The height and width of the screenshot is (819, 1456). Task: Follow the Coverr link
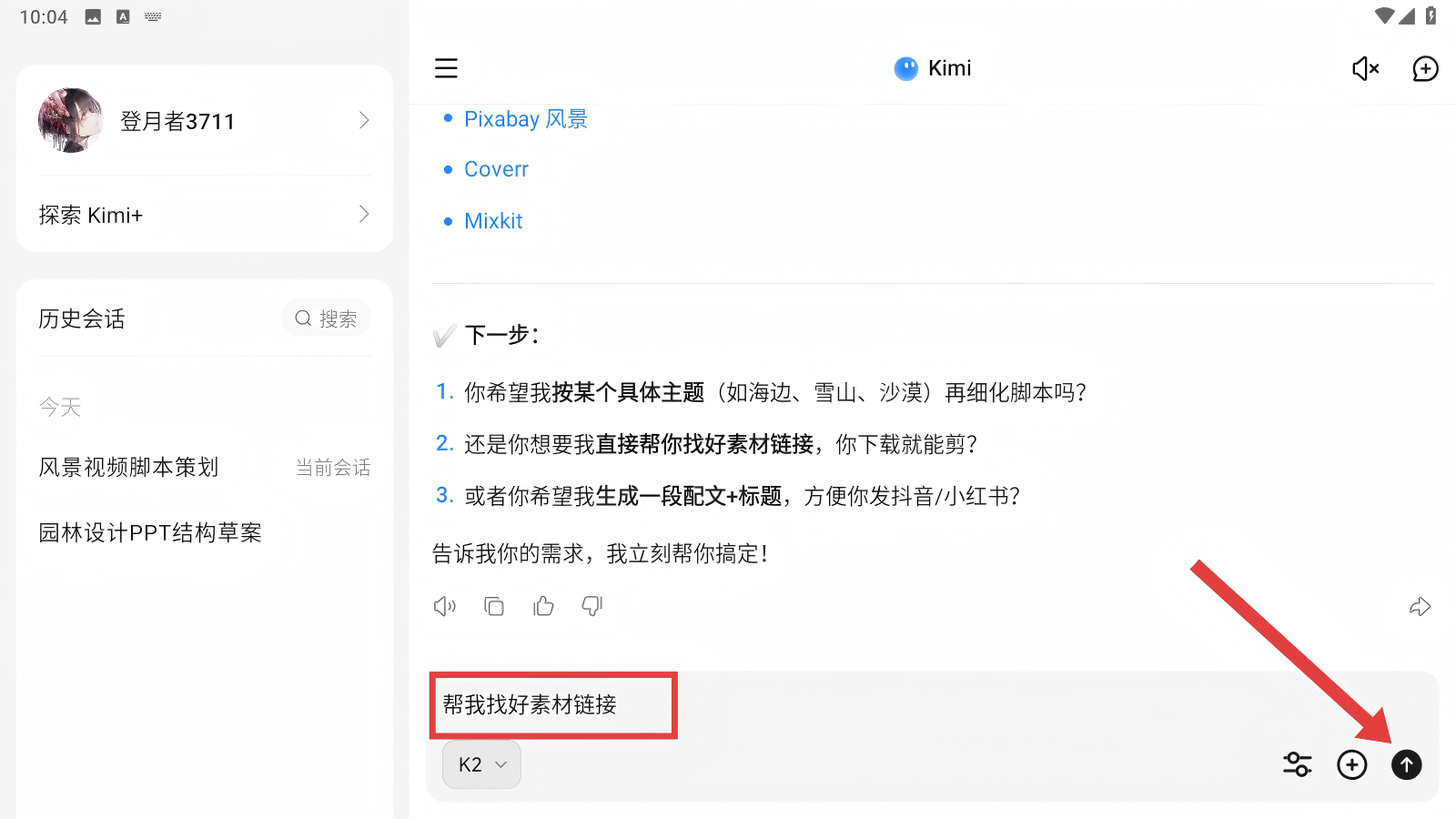coord(496,169)
